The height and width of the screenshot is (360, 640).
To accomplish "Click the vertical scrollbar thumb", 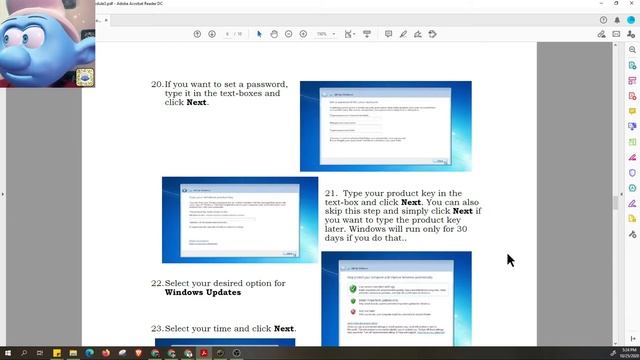I will [616, 202].
